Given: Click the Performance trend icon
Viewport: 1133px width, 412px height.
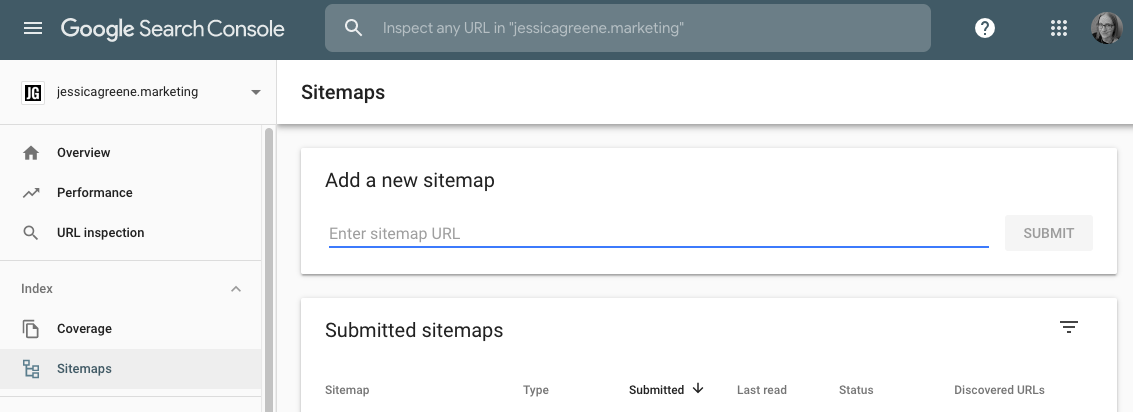Looking at the screenshot, I should pyautogui.click(x=31, y=193).
